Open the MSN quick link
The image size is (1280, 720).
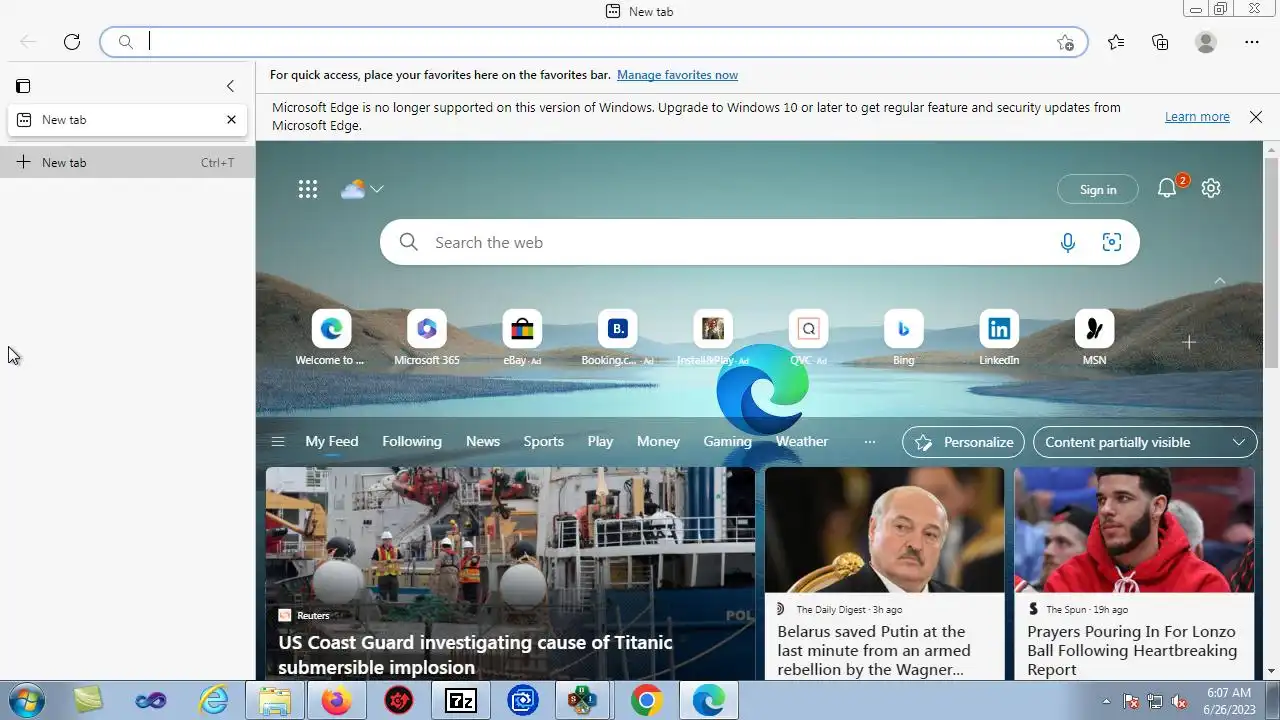pos(1094,338)
